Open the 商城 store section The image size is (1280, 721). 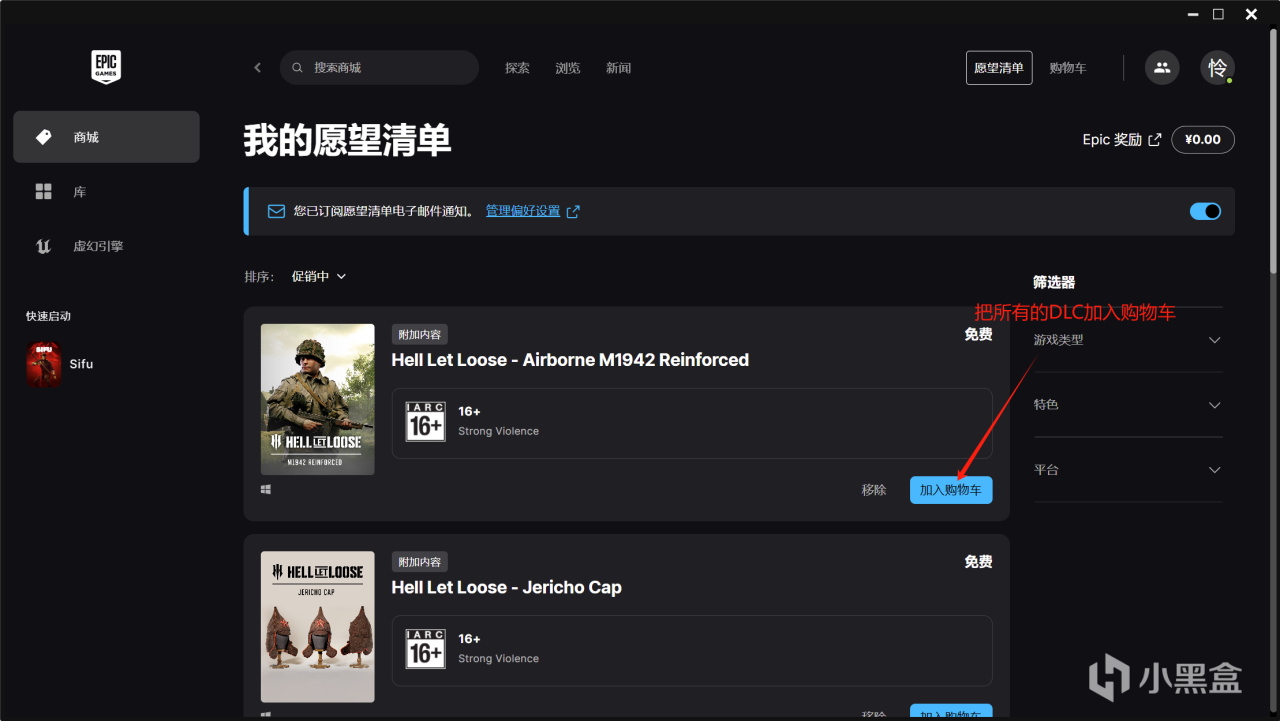tap(106, 137)
